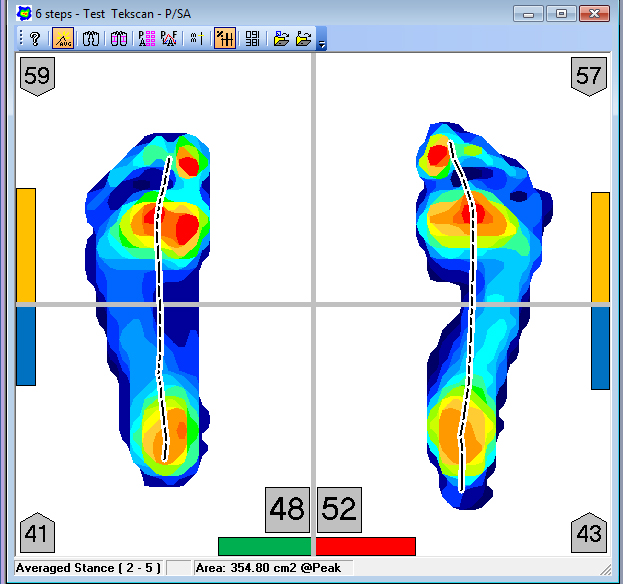Toggle the highlighted crosshair quadrant lines button

tap(225, 39)
